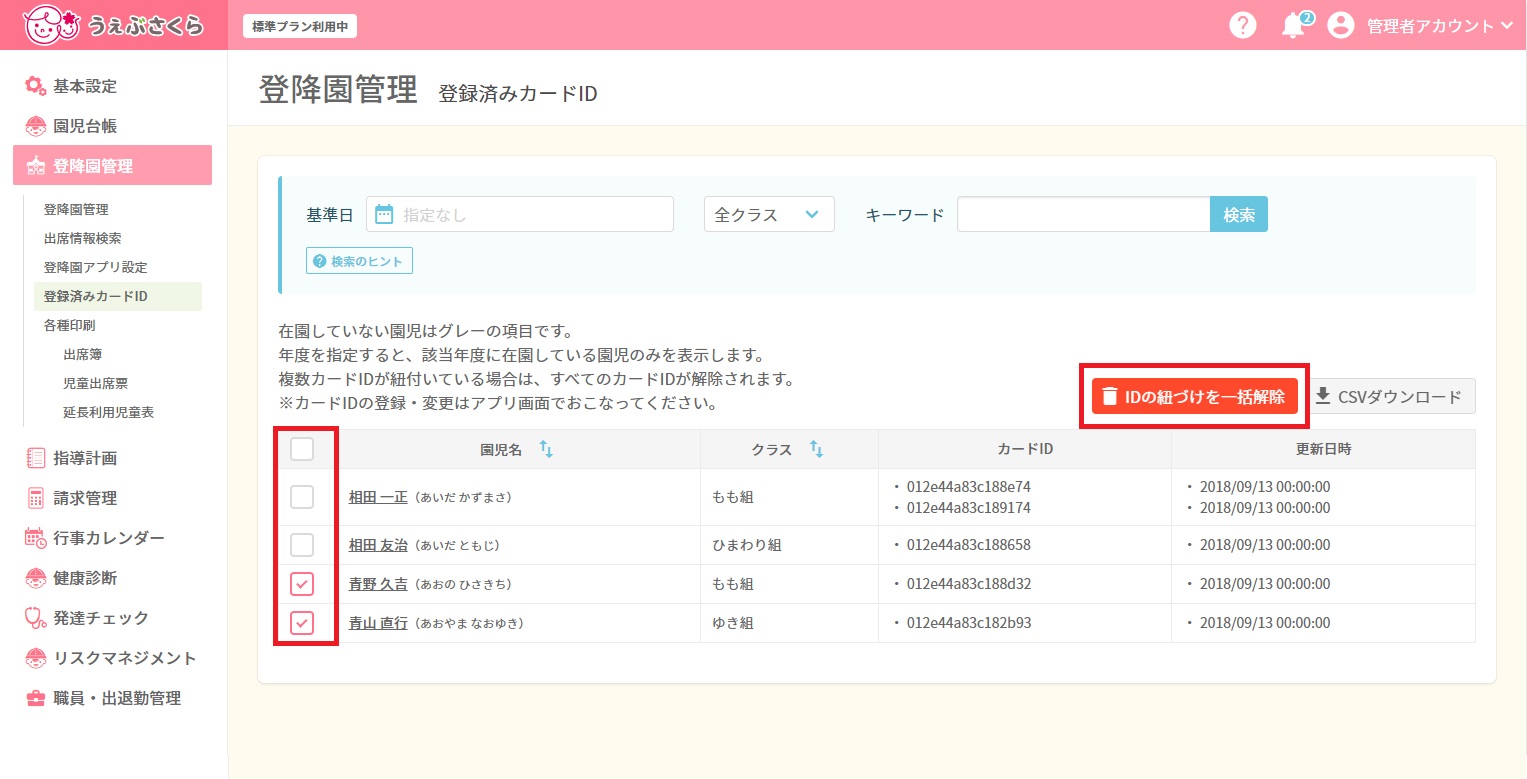Open 各種印刷 submenu
Viewport: 1527px width, 779px height.
tap(70, 325)
